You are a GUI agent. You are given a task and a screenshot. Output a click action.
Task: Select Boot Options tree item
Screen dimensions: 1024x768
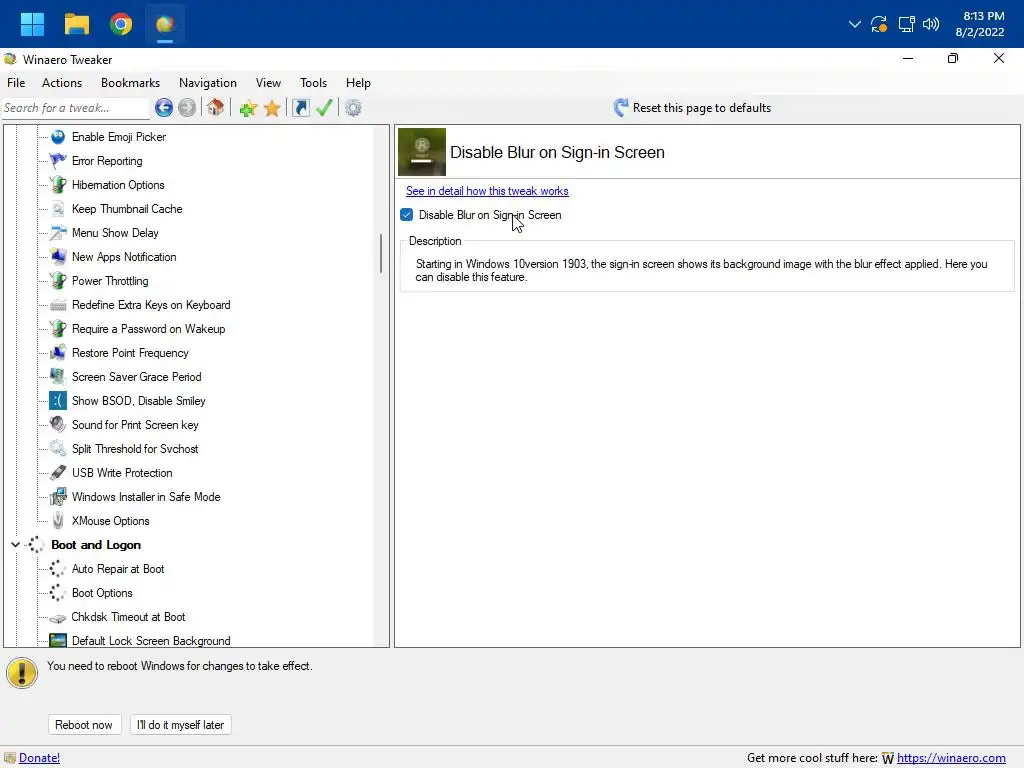click(103, 593)
